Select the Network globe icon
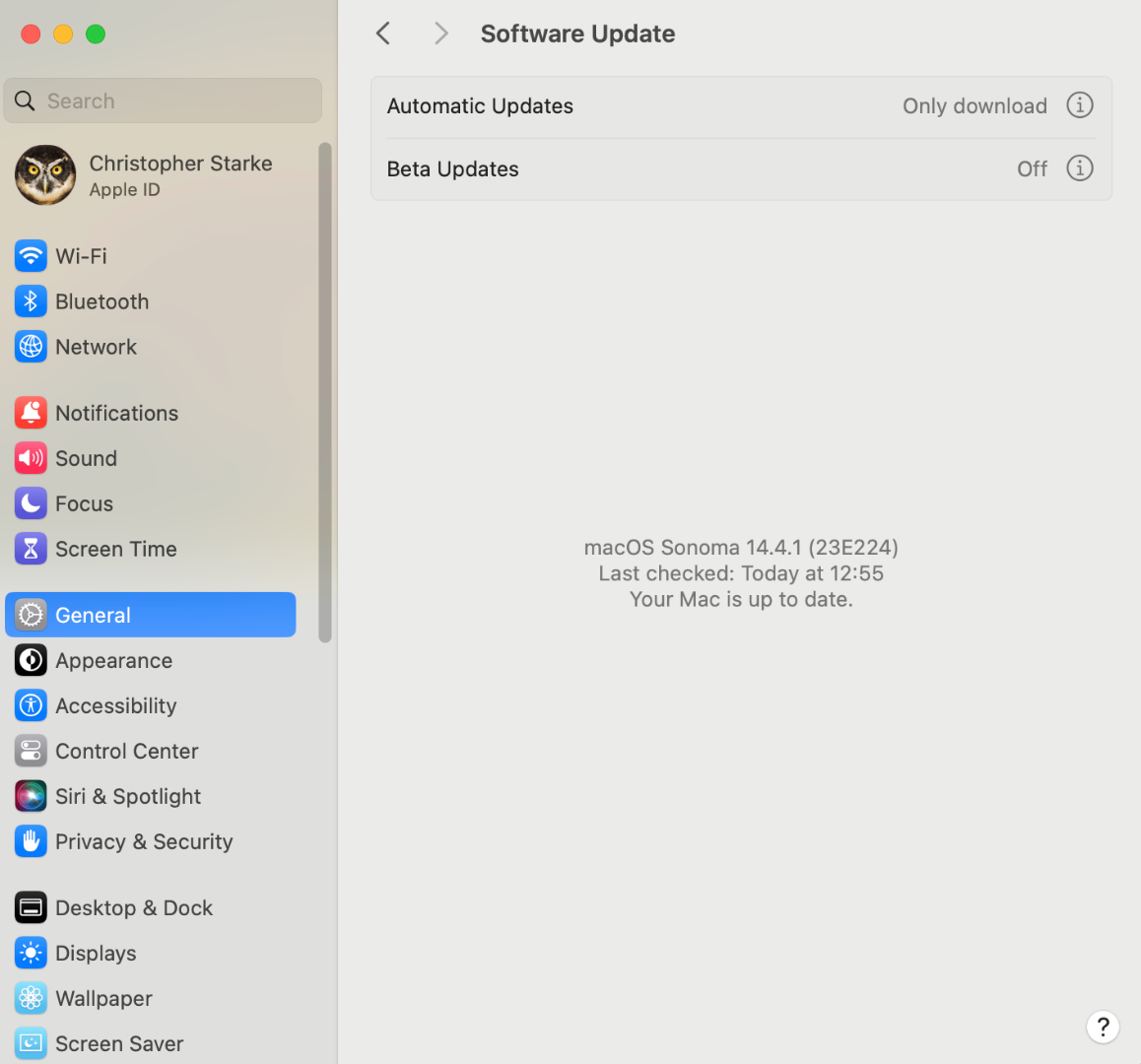The width and height of the screenshot is (1141, 1064). (x=31, y=347)
